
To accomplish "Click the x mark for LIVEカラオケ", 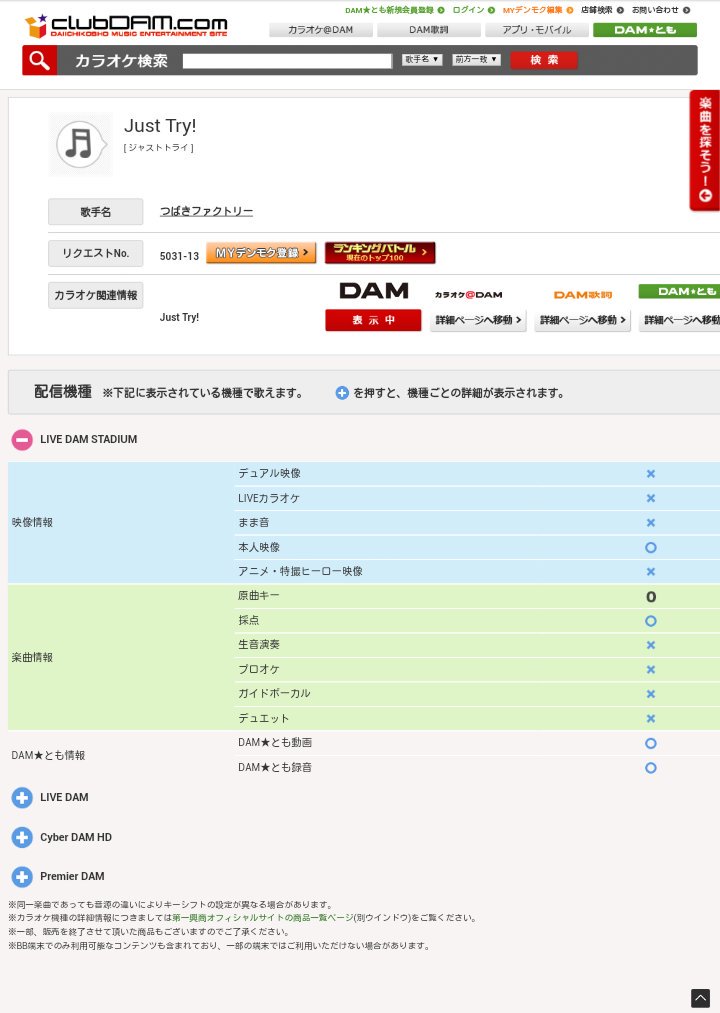I will click(651, 498).
